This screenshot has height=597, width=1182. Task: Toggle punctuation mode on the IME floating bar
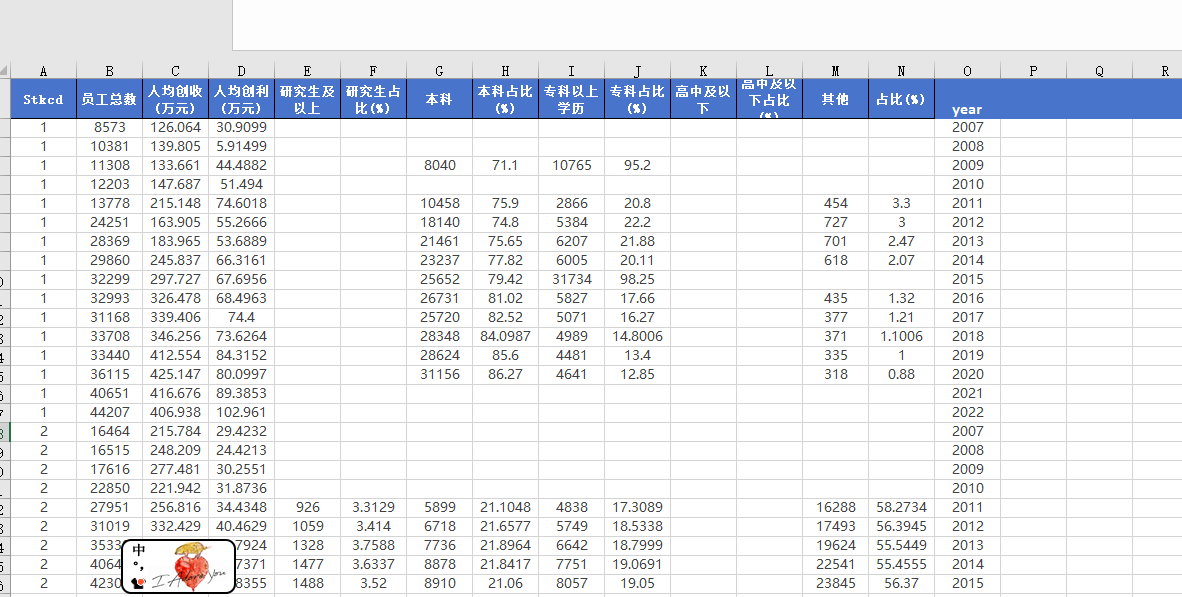point(139,567)
